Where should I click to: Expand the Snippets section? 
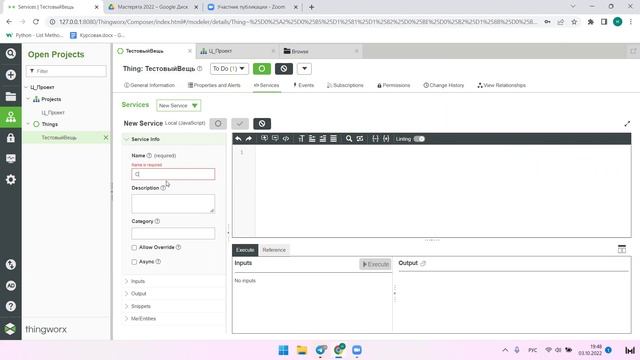(x=127, y=306)
